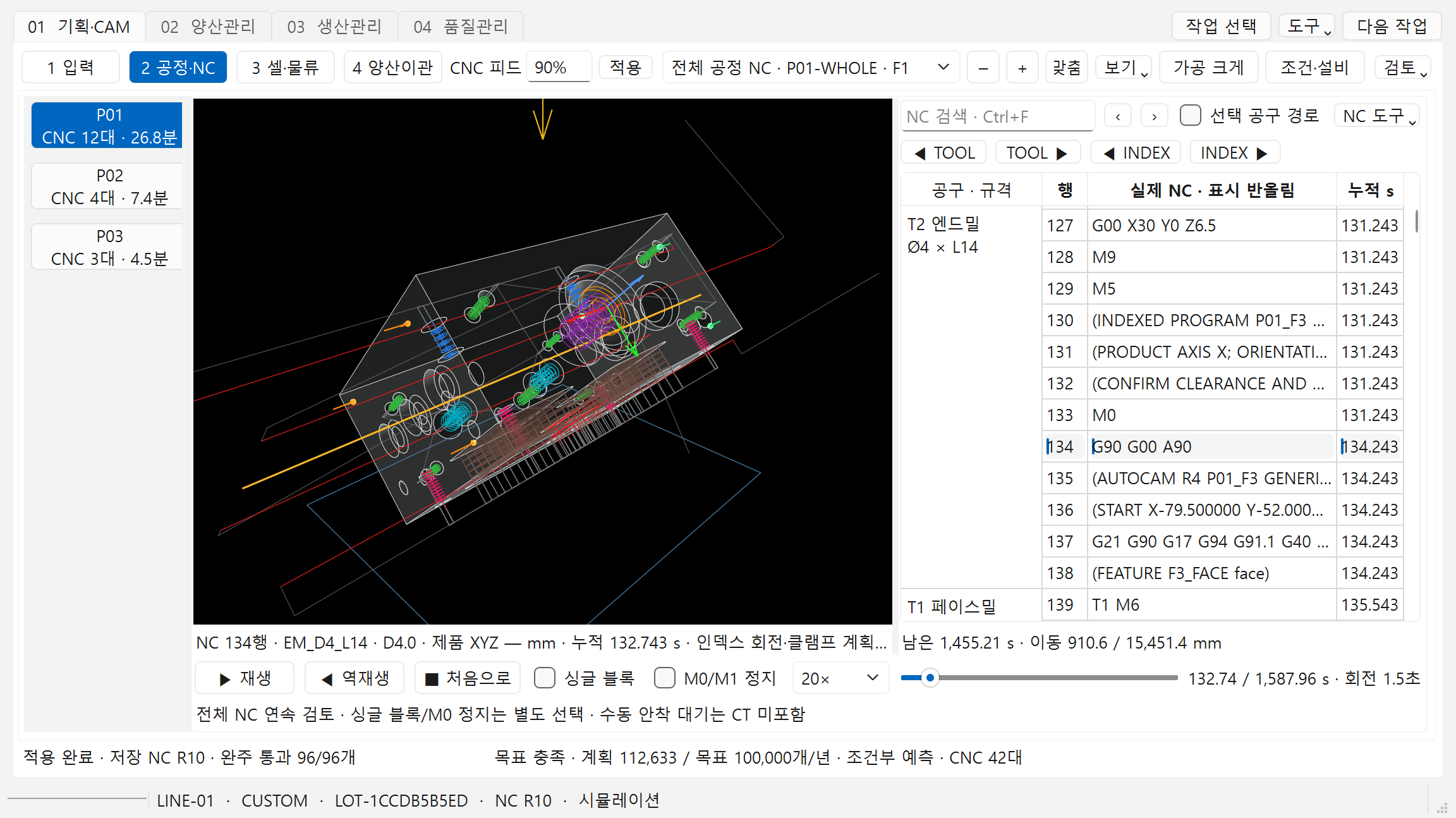
Task: Go to previous NC search result arrow
Action: 1118,116
